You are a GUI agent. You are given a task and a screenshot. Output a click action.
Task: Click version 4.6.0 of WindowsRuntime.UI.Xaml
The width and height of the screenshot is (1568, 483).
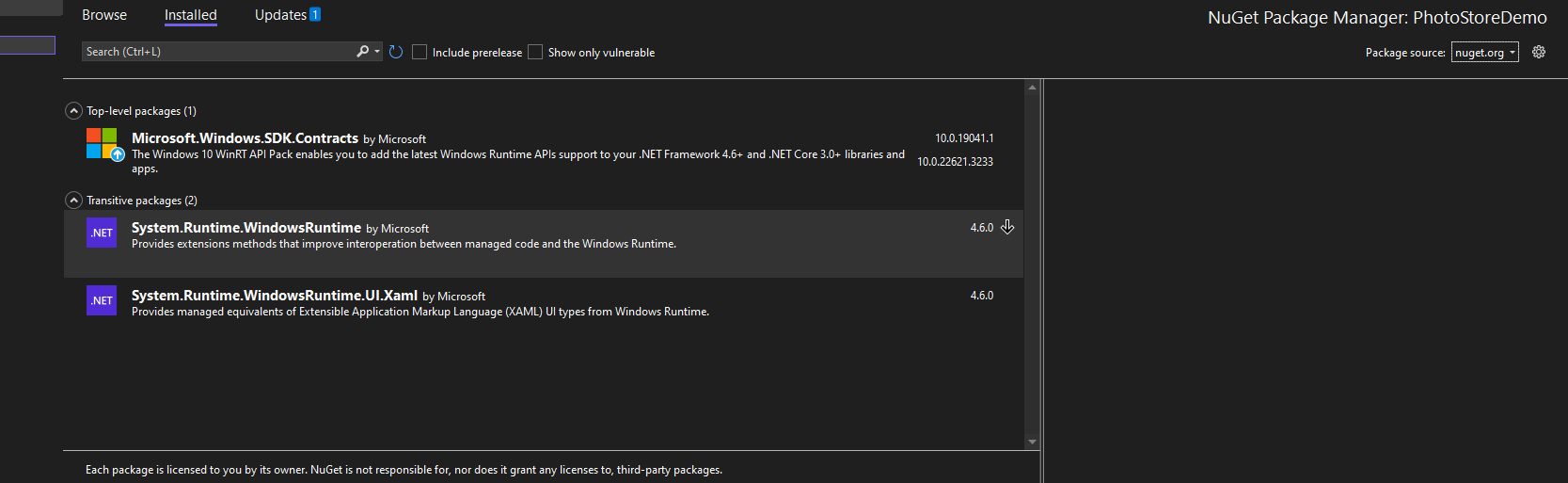(x=982, y=296)
